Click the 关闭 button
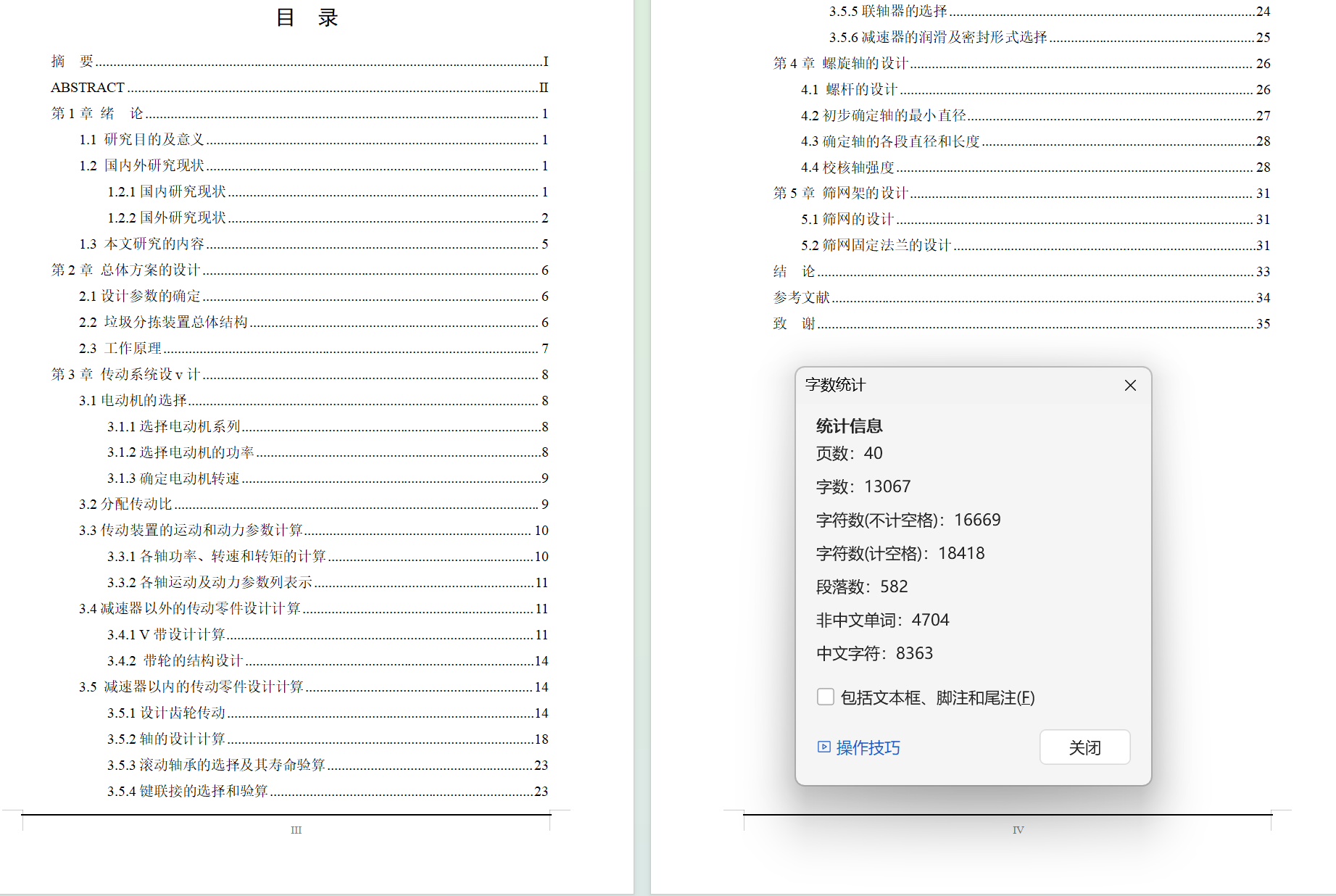Screen dimensions: 1336x896 [x=1084, y=747]
